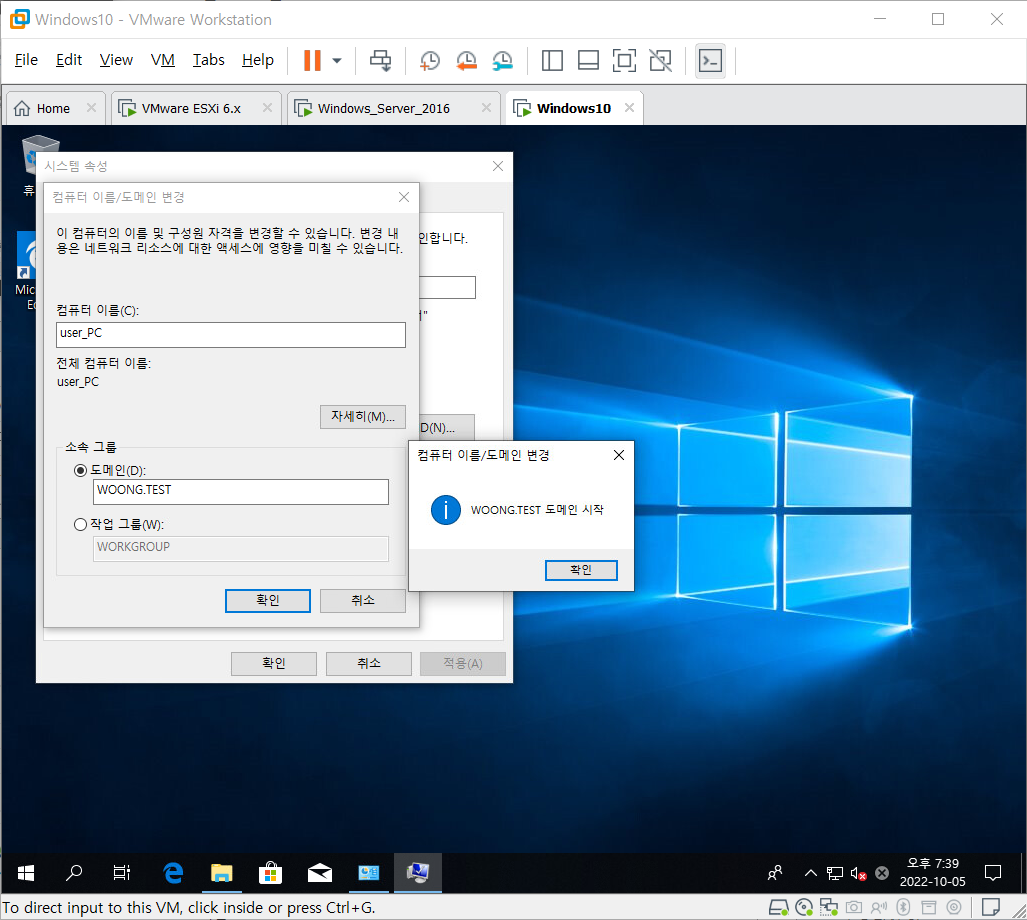Open Task View on the taskbar

pos(122,872)
